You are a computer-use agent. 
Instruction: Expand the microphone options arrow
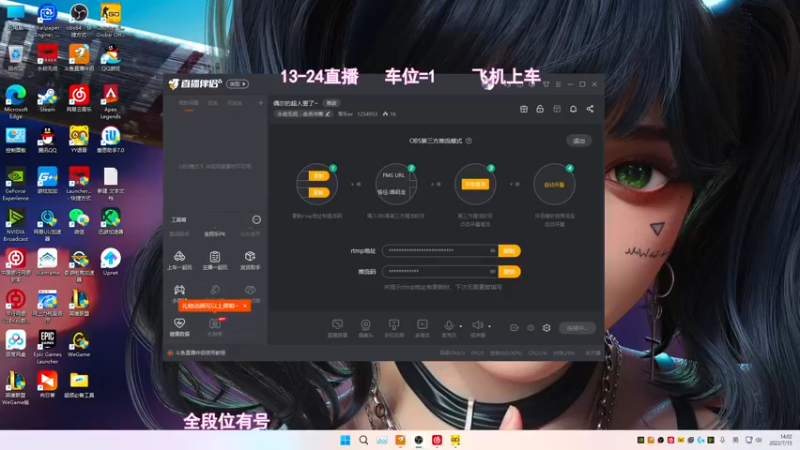coord(461,326)
